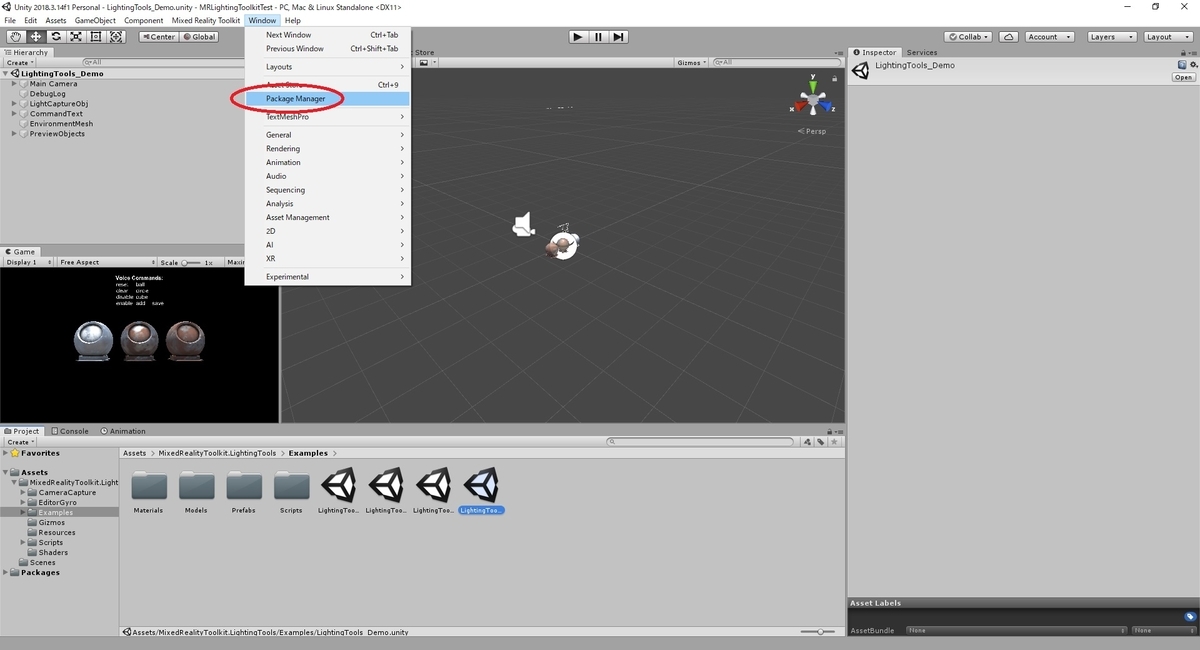Open the Scripts folder thumbnail
Screen dimensions: 1200x650
coord(292,492)
